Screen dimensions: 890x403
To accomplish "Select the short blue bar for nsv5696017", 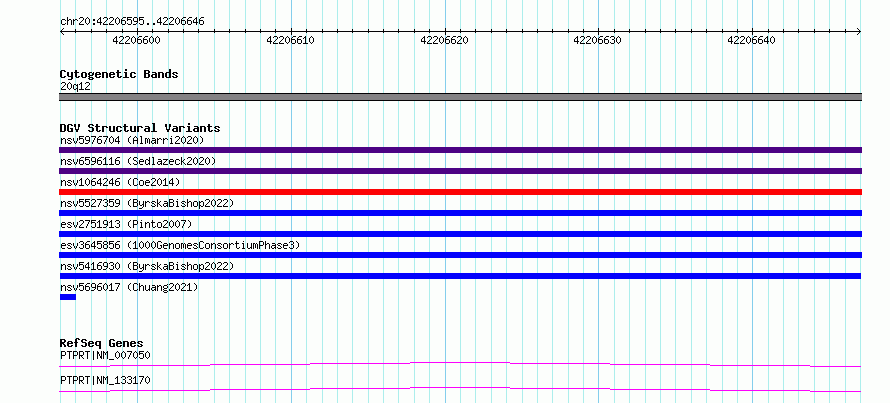I will [68, 297].
